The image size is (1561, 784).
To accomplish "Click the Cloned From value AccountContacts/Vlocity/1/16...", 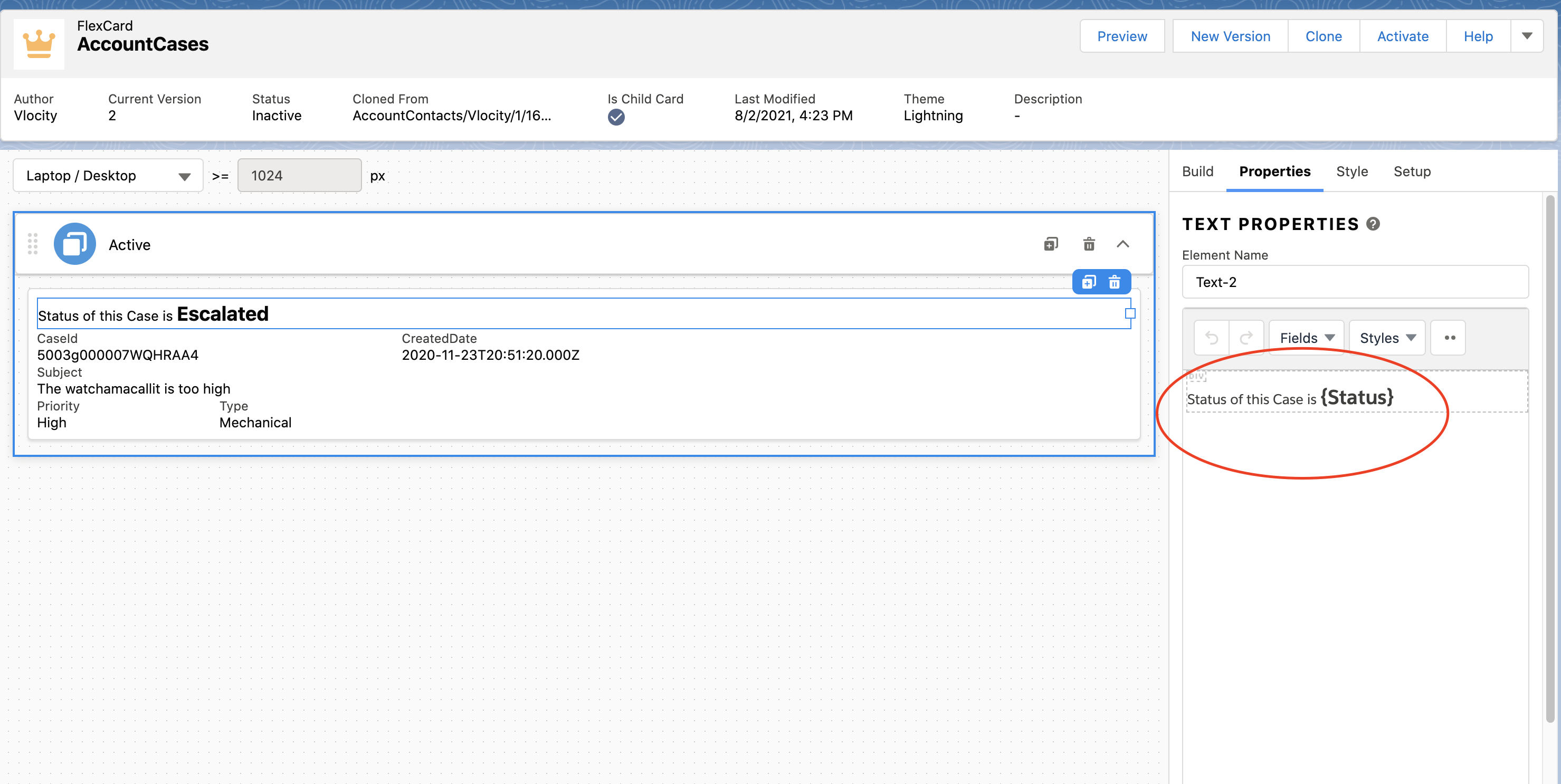I will point(451,116).
